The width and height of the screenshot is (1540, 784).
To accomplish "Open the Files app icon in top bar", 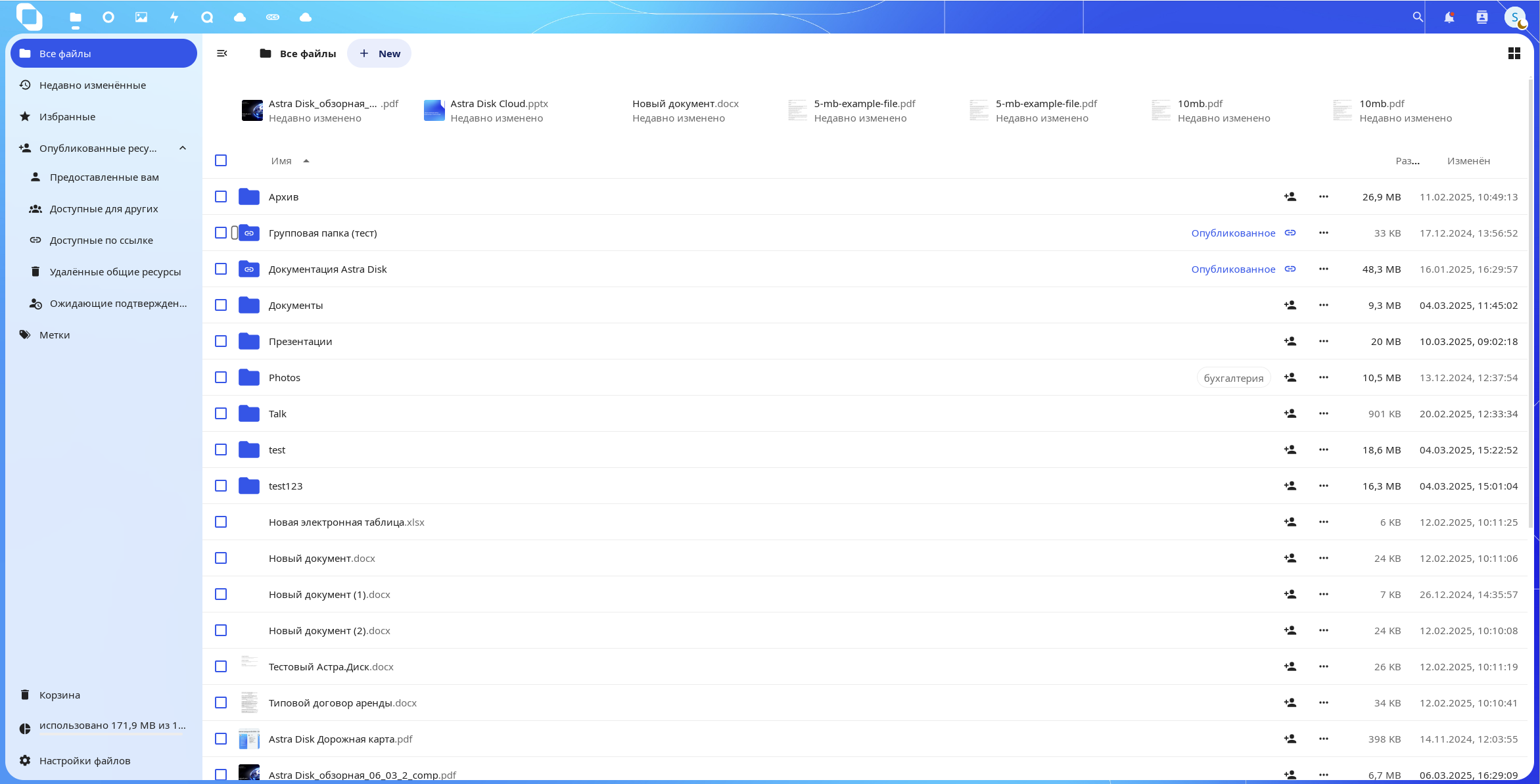I will tap(76, 17).
